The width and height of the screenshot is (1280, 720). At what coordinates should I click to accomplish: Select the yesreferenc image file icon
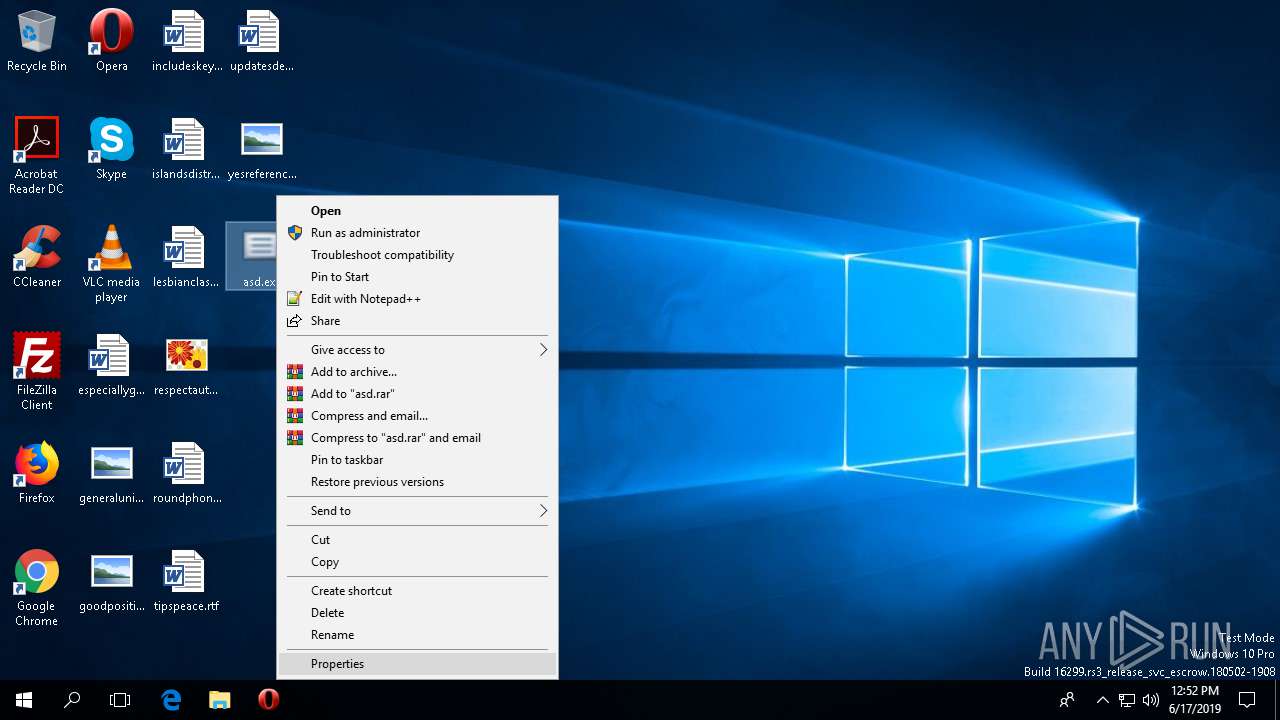tap(261, 150)
